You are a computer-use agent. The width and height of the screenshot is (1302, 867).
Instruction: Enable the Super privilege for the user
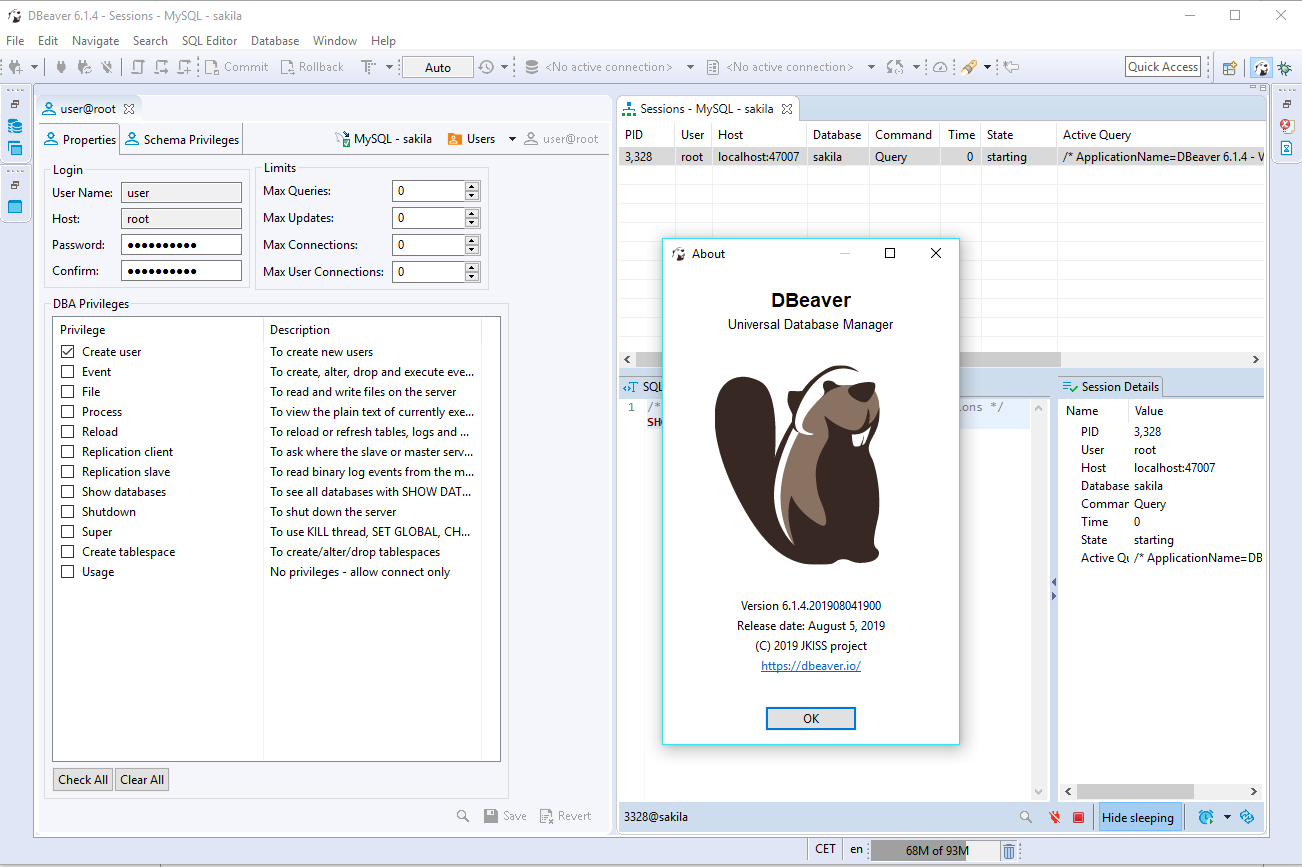[x=67, y=531]
